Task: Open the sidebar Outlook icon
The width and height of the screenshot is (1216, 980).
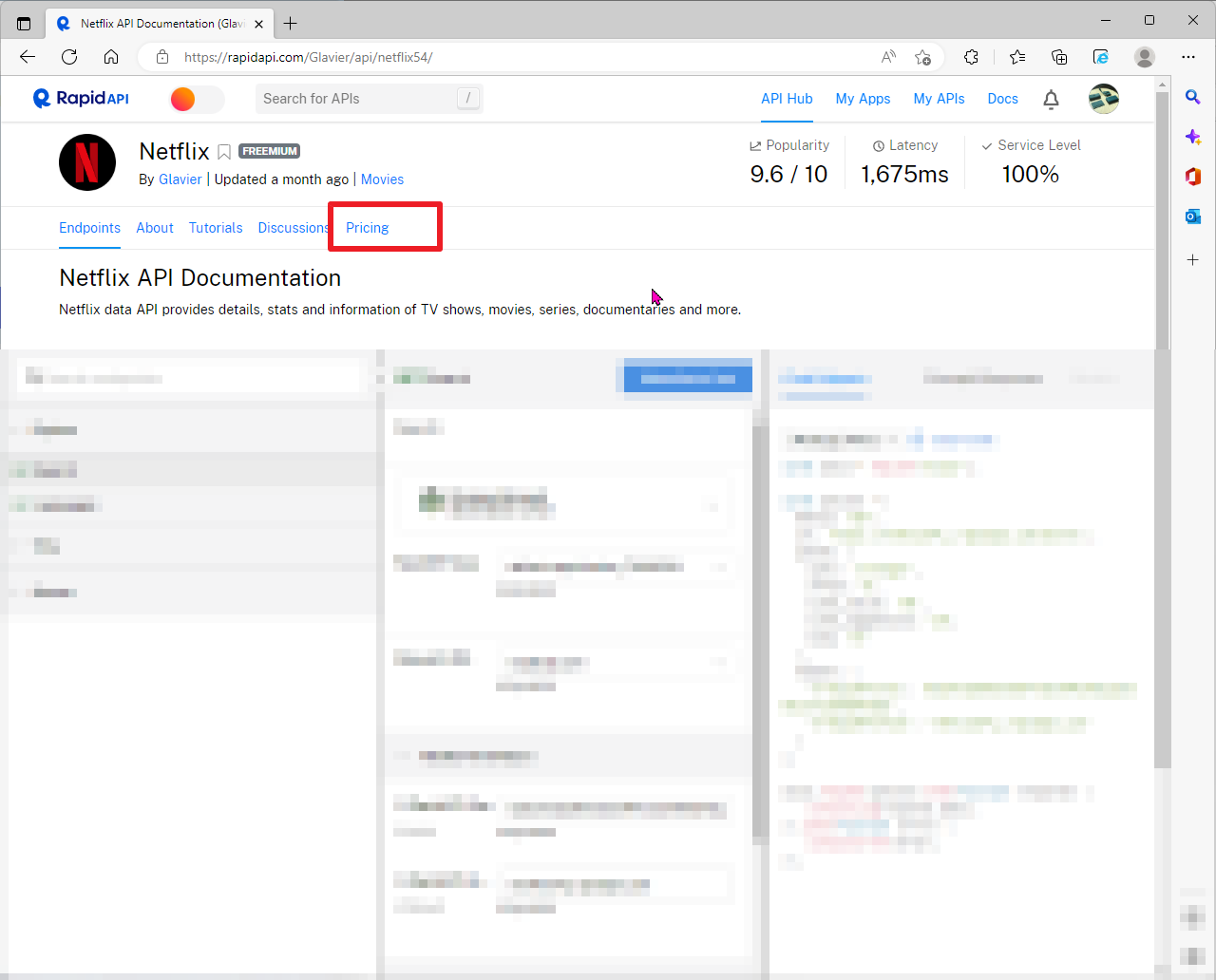Action: [x=1193, y=217]
